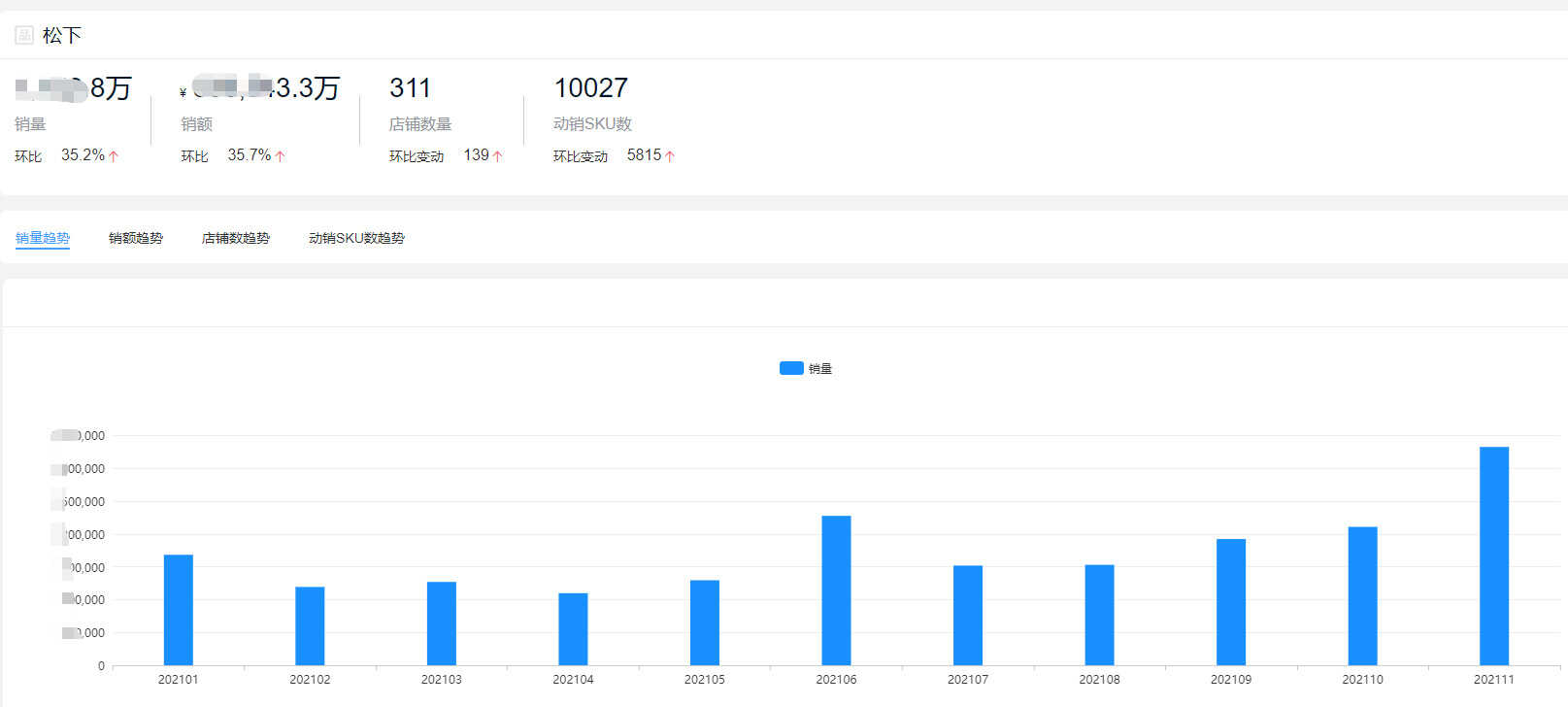Click the 松下 brand title

click(62, 36)
